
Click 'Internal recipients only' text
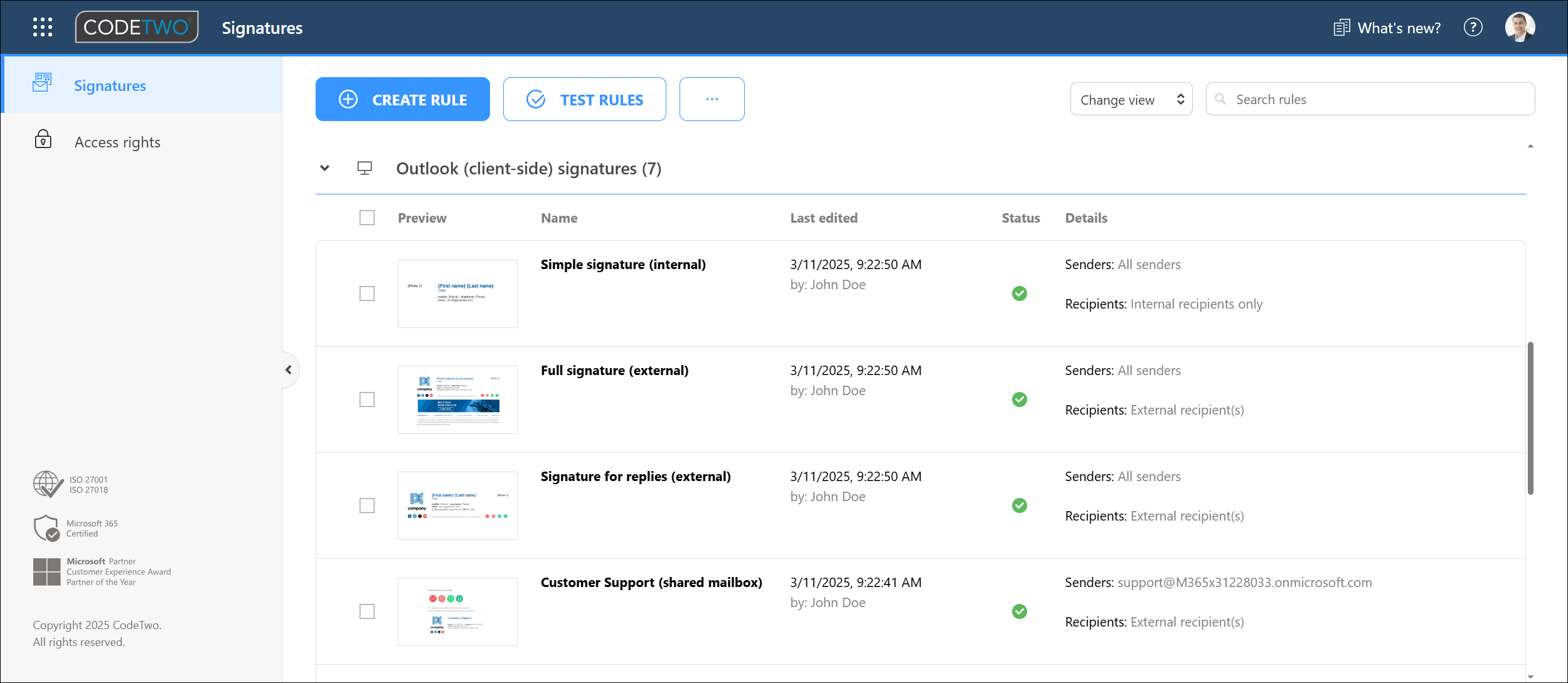pos(1197,304)
